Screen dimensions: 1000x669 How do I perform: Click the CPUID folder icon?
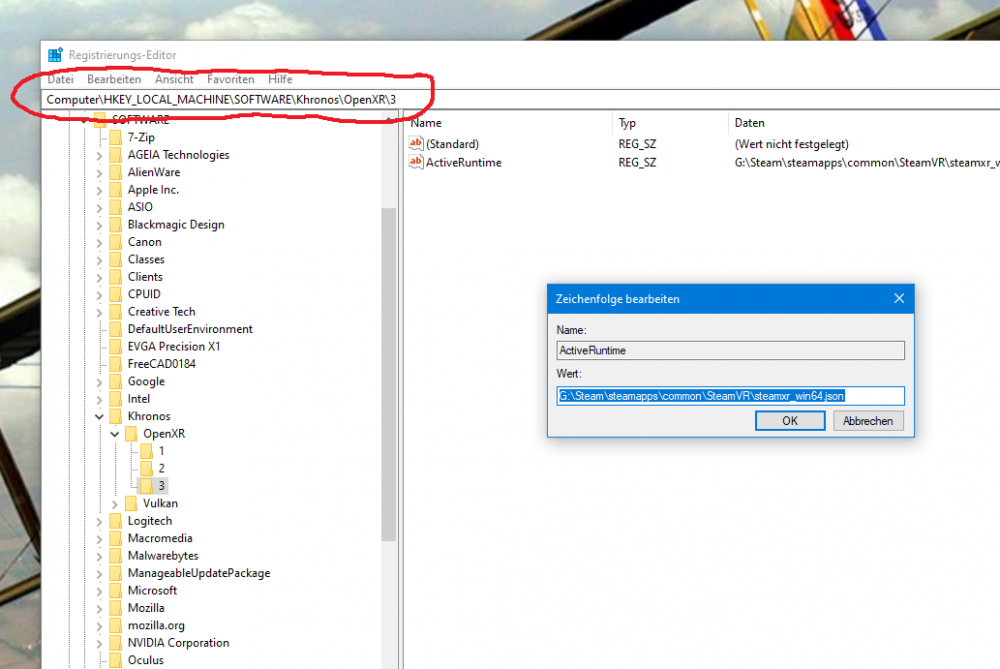tap(115, 295)
